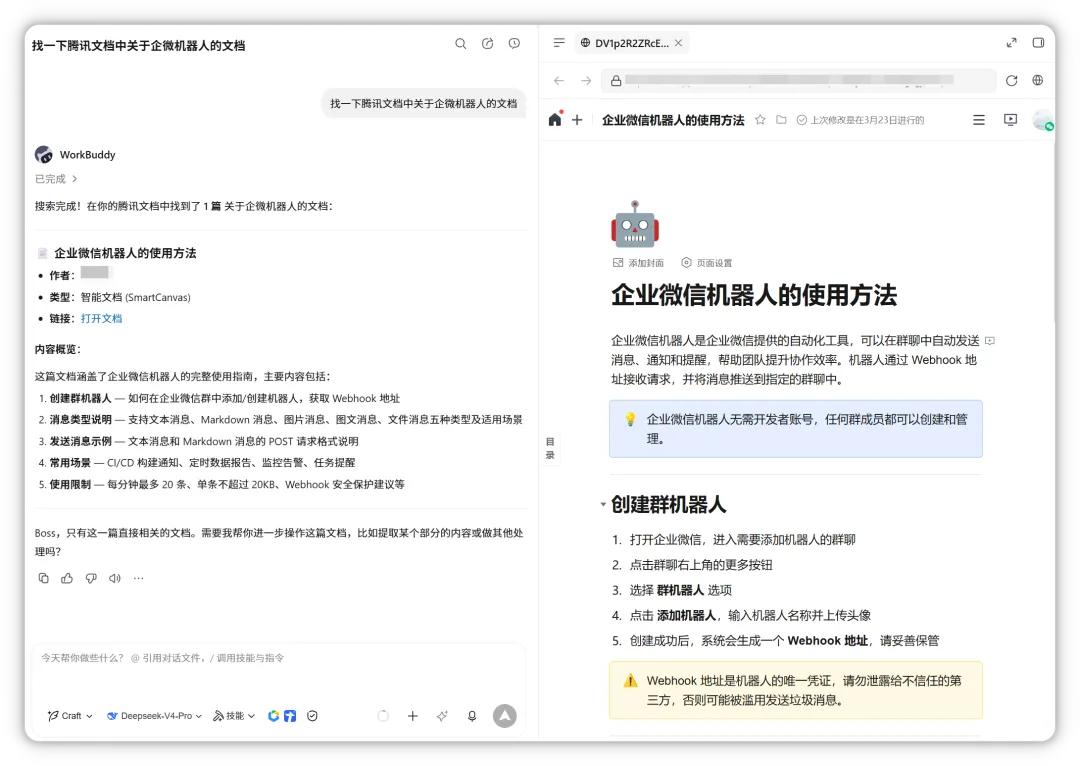
Task: Go forward in the embedded browser
Action: click(586, 81)
